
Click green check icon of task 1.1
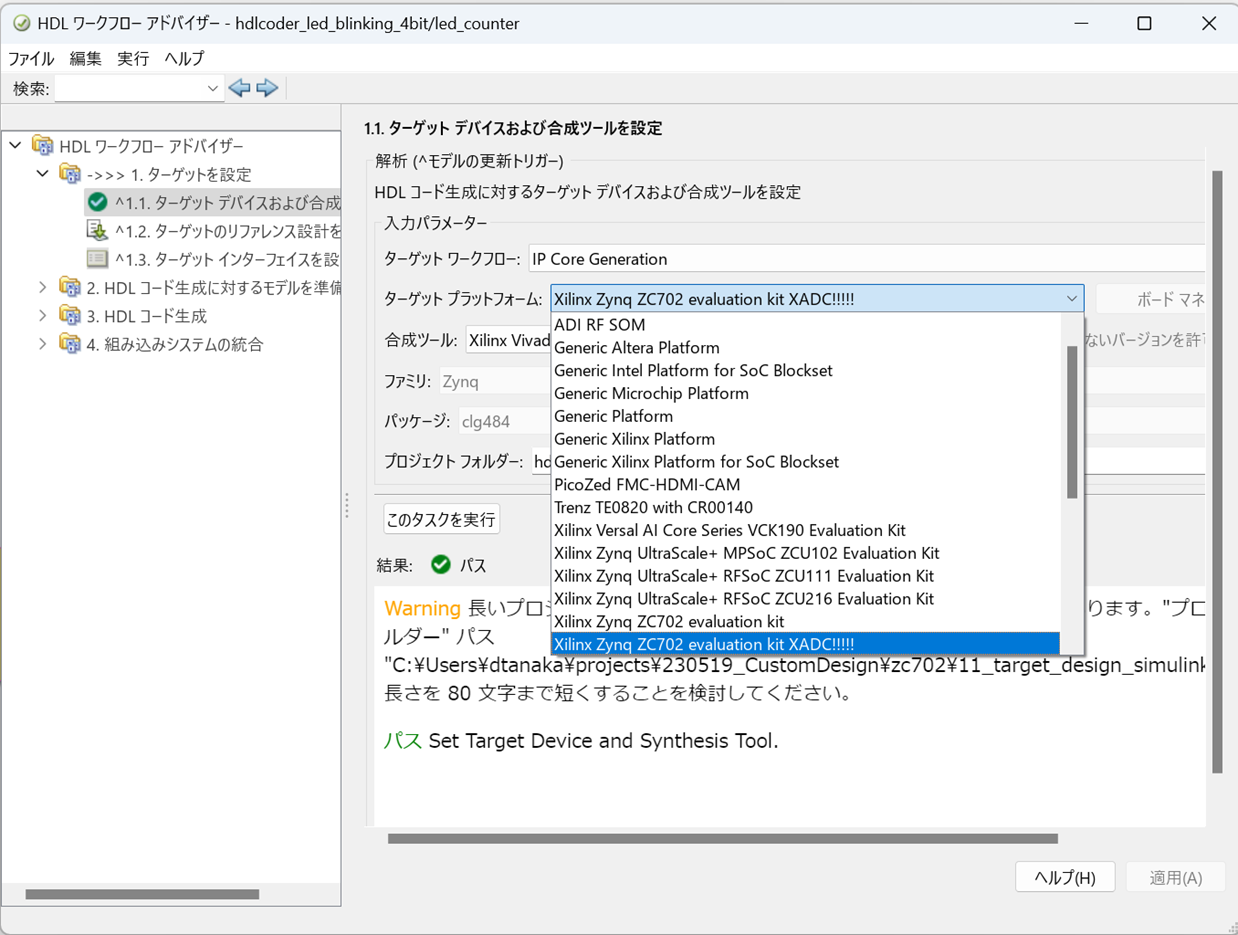coord(97,202)
